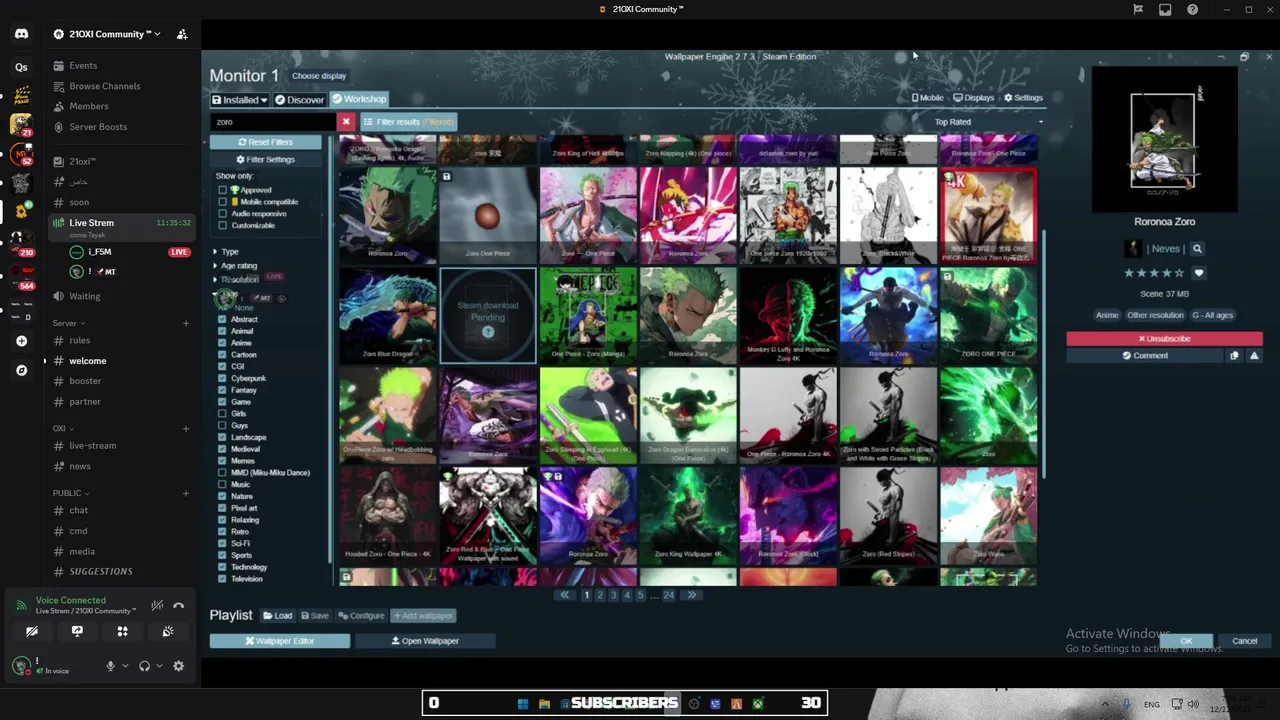Mute microphone in Discord user panel
The width and height of the screenshot is (1280, 720).
[x=111, y=666]
